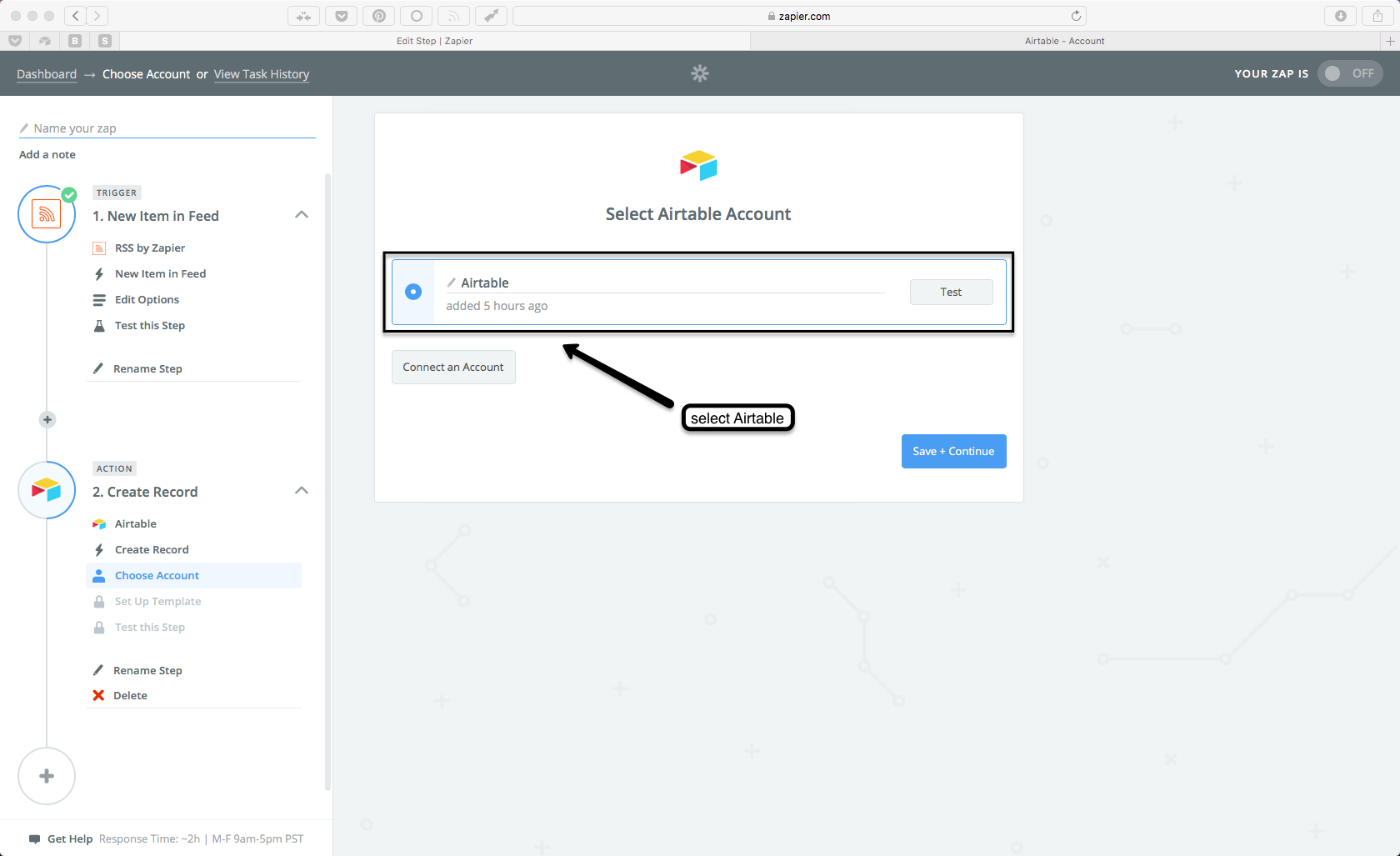This screenshot has width=1400, height=856.
Task: Switch to the Edit Step | Zapier tab
Action: pyautogui.click(x=434, y=41)
